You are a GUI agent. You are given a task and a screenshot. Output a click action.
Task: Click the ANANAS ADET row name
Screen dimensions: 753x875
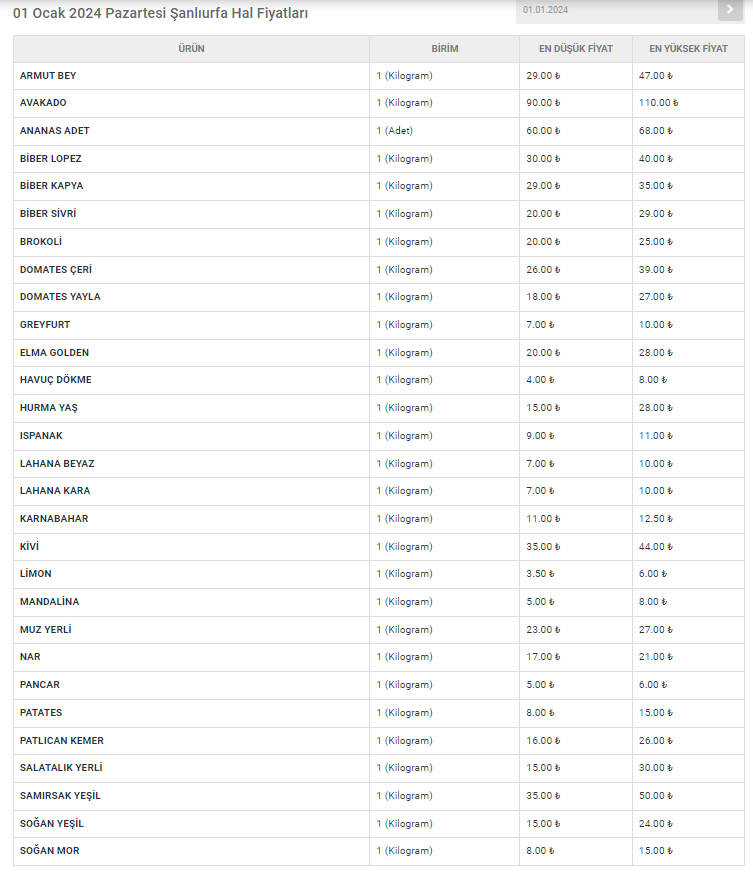(55, 131)
